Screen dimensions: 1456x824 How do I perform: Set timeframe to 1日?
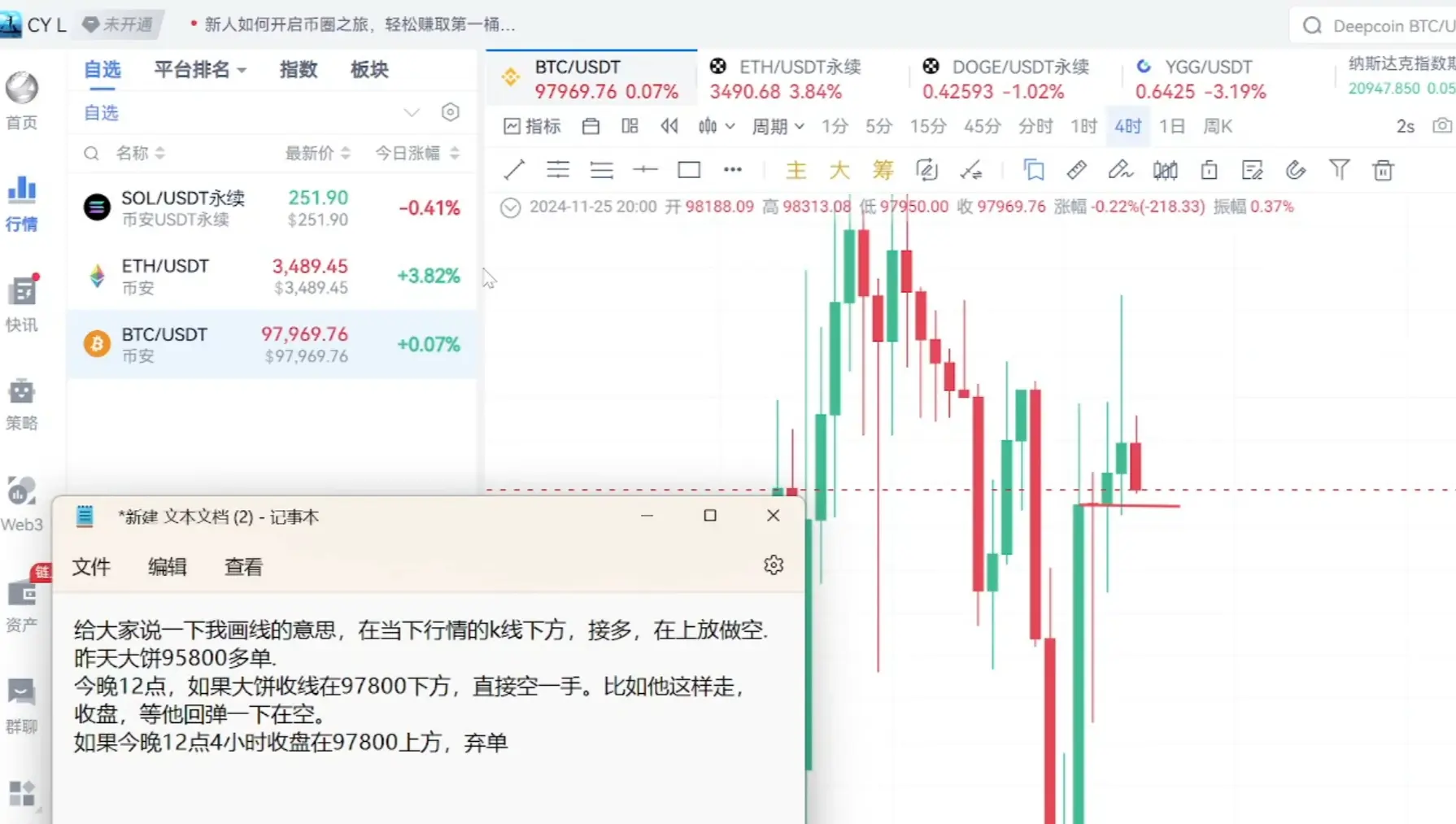1172,126
